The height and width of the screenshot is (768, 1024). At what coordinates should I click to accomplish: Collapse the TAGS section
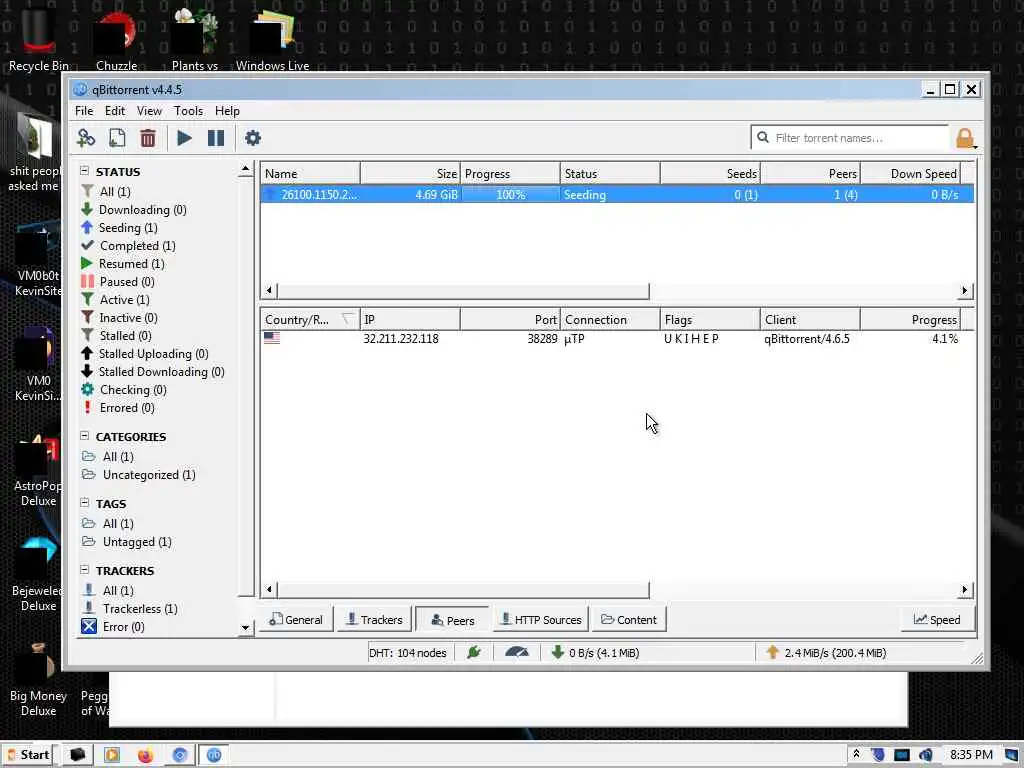(84, 503)
